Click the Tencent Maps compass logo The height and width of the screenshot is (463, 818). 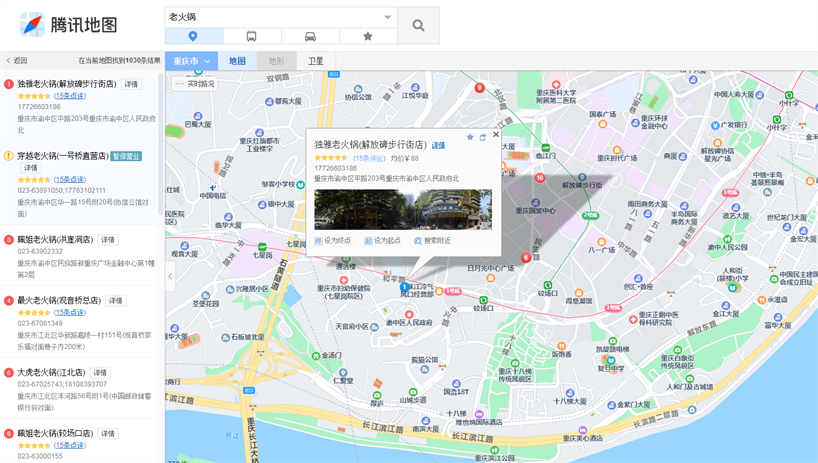coord(32,24)
